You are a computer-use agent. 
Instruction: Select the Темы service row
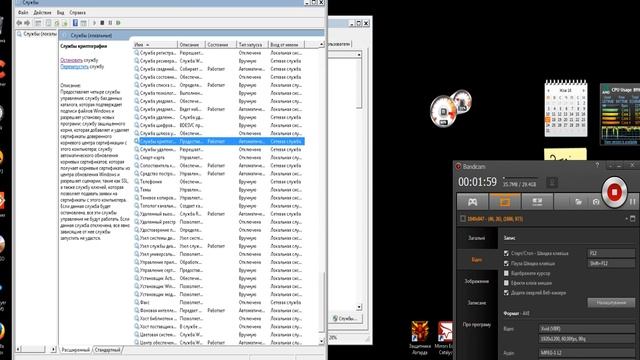[219, 190]
